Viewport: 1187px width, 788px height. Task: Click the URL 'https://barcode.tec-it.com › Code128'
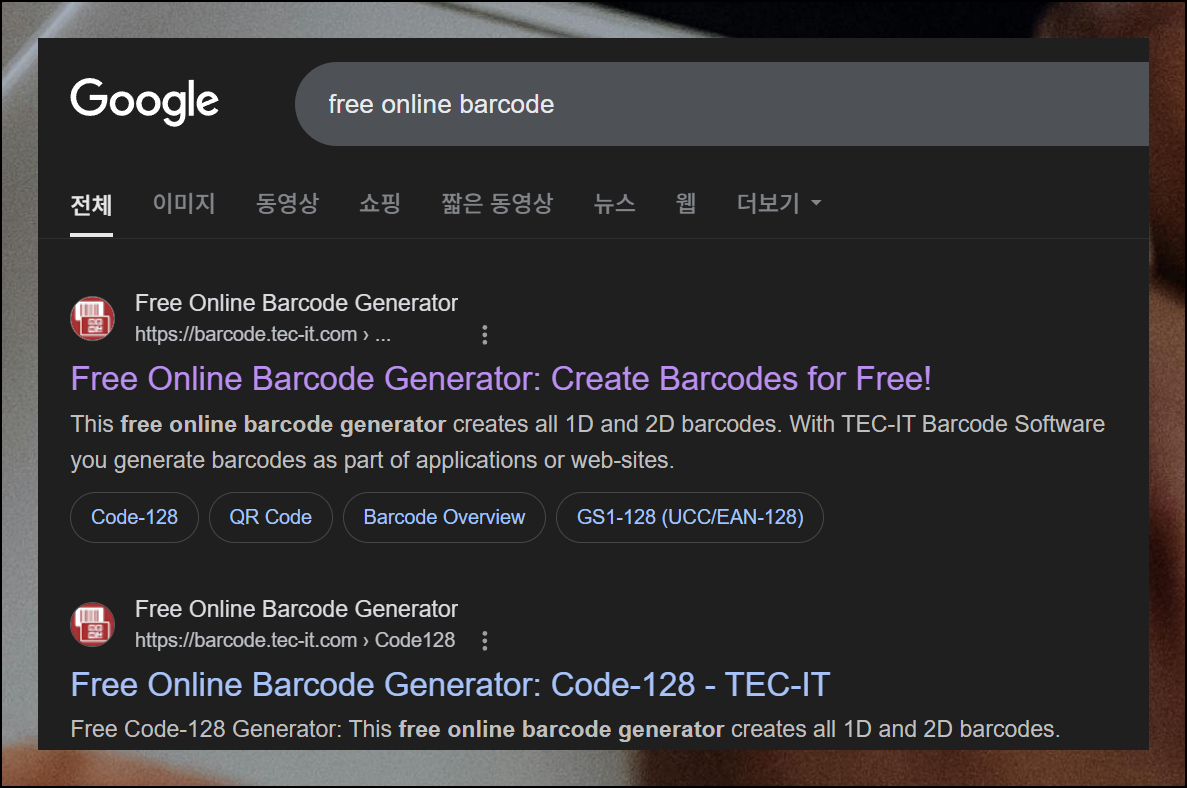(x=295, y=640)
